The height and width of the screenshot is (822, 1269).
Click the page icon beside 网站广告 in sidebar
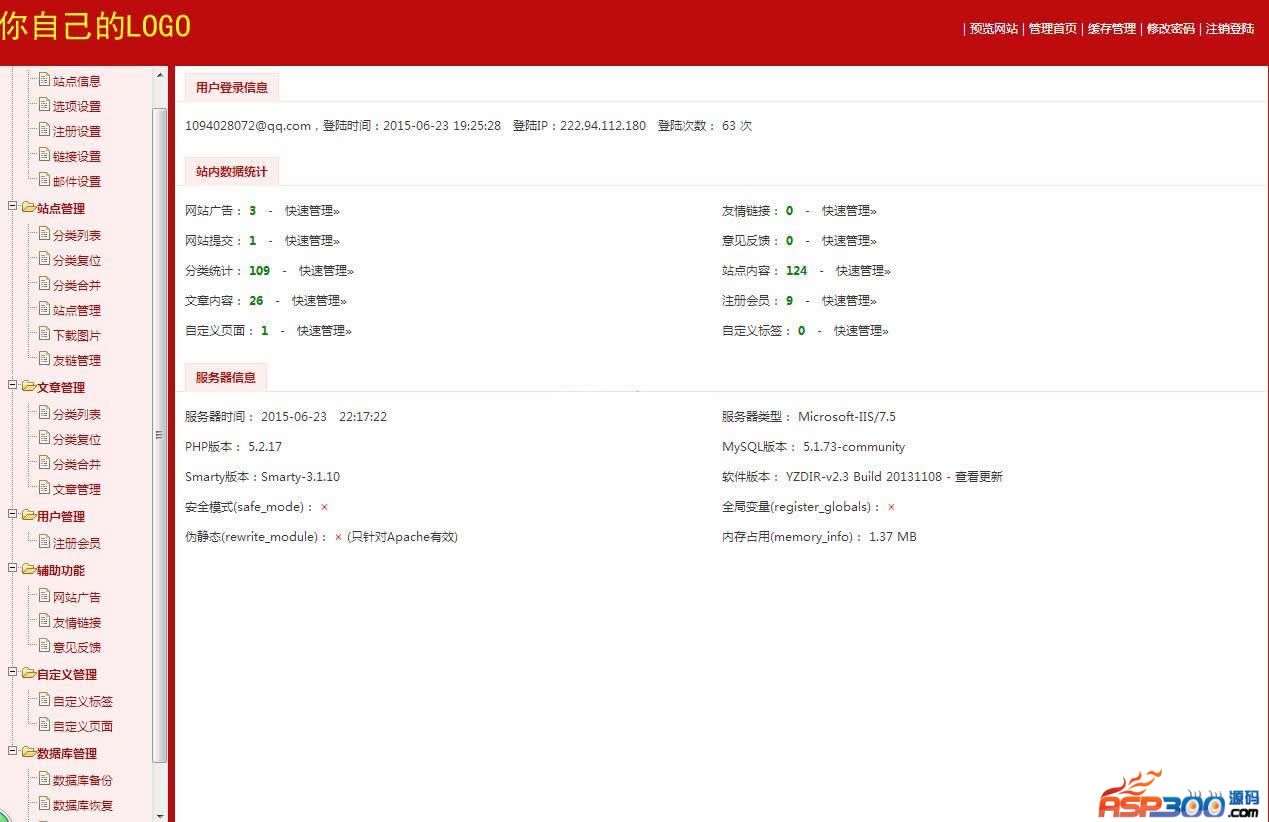click(x=44, y=596)
